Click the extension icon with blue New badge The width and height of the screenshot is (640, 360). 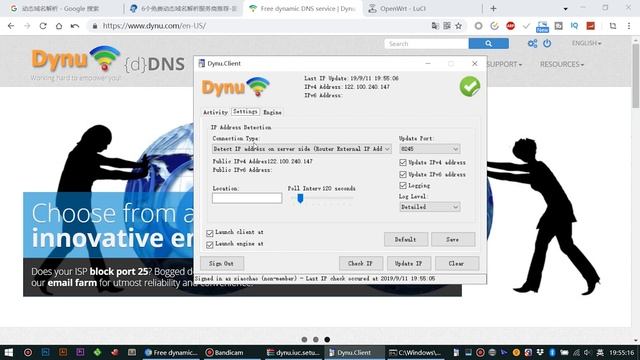pos(542,27)
